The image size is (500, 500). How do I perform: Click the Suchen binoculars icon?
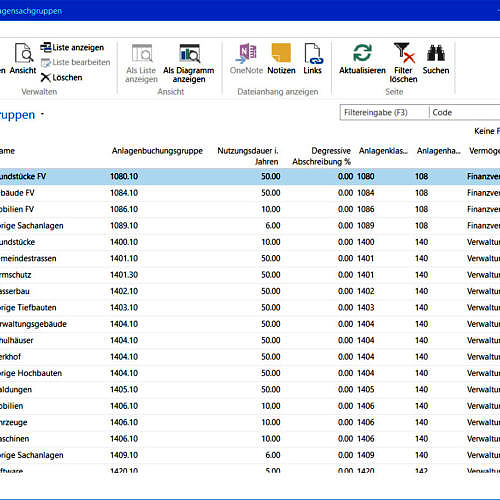[436, 53]
